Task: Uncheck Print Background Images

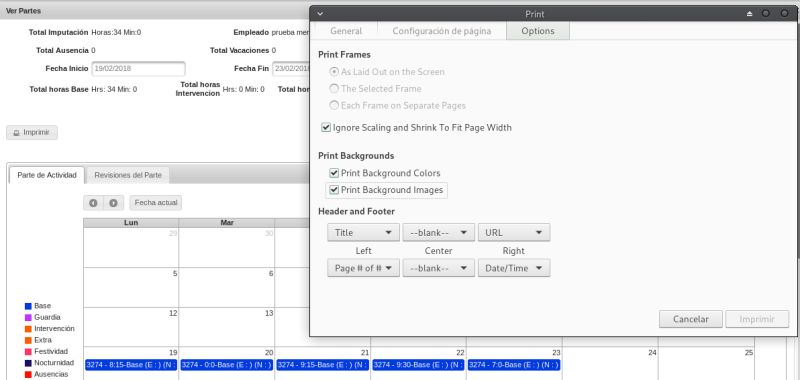Action: pyautogui.click(x=334, y=190)
